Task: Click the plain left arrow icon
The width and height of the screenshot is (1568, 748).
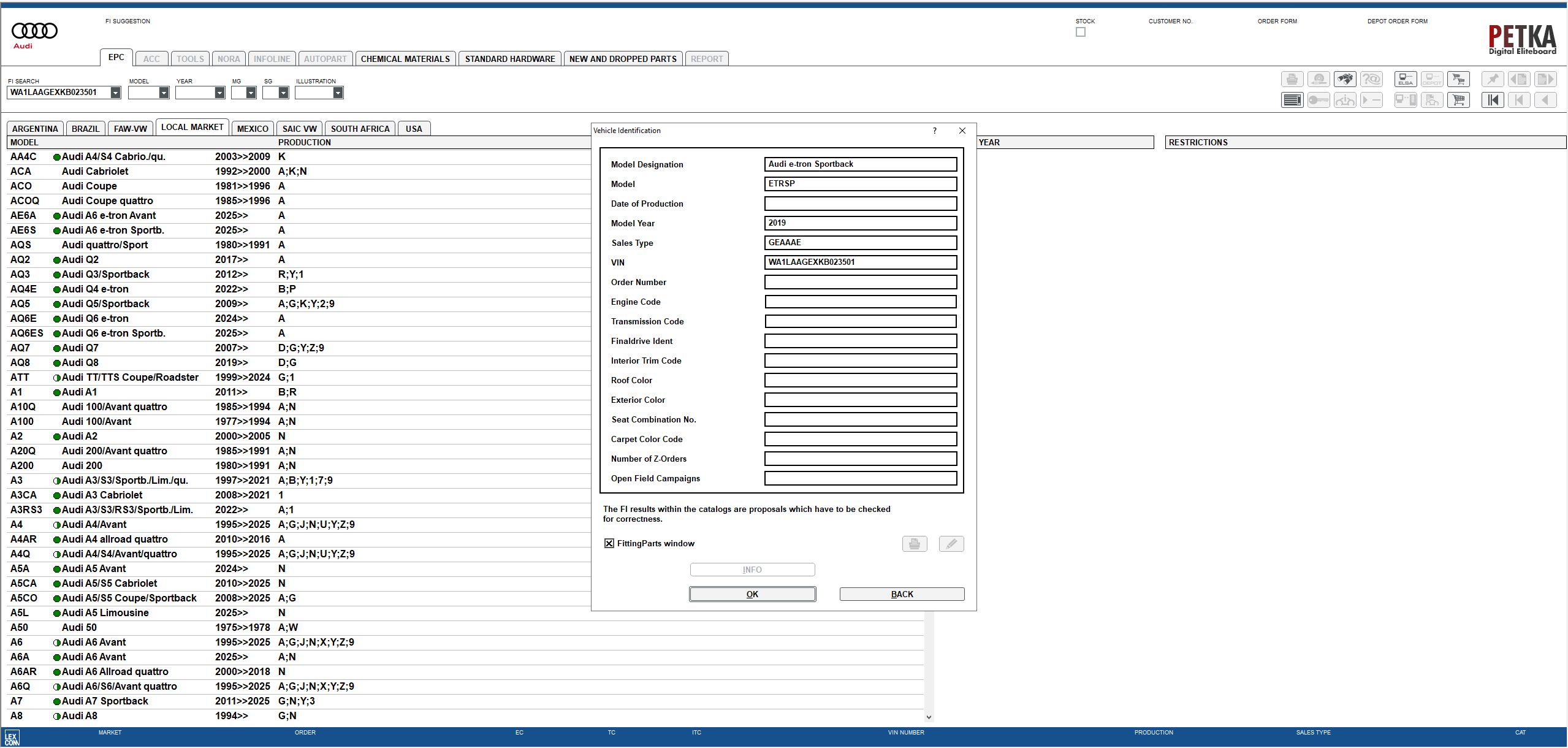Action: (1545, 100)
